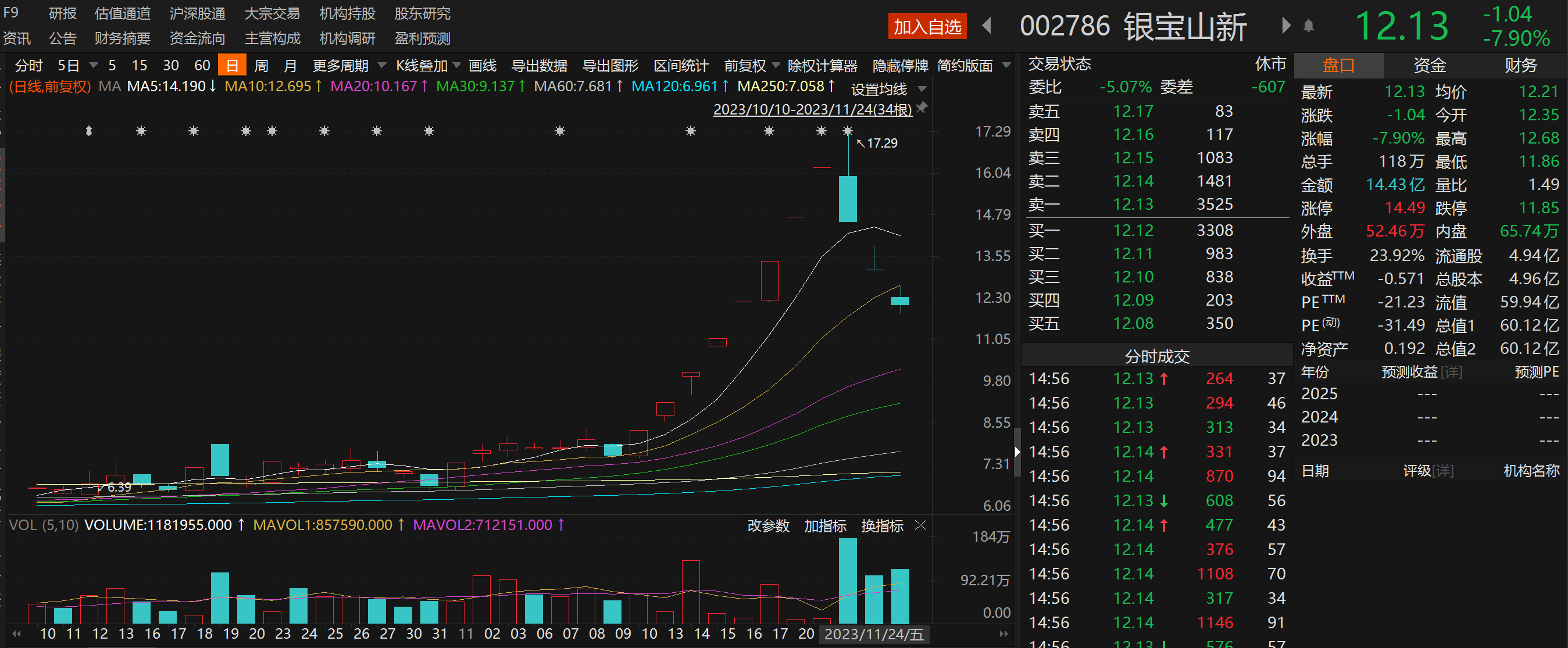The width and height of the screenshot is (1568, 648).
Task: Expand the 设置均线 dropdown
Action: 922,89
